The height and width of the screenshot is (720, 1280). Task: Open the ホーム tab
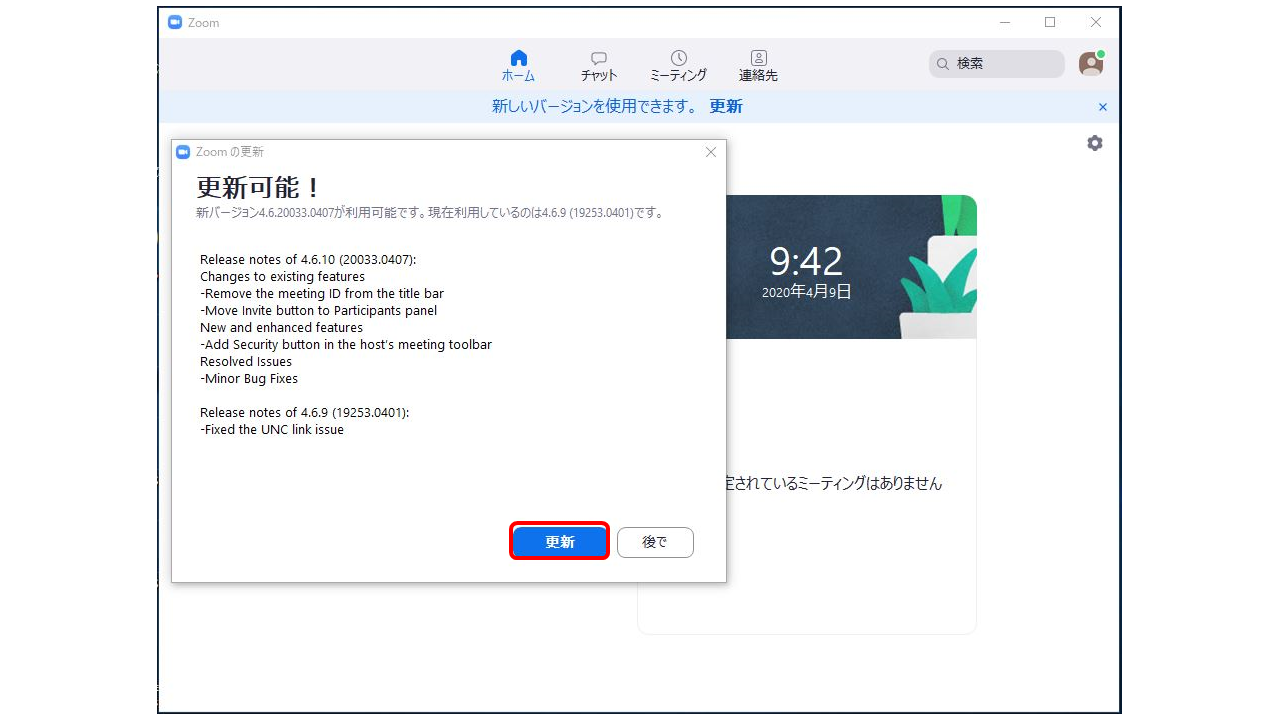518,66
